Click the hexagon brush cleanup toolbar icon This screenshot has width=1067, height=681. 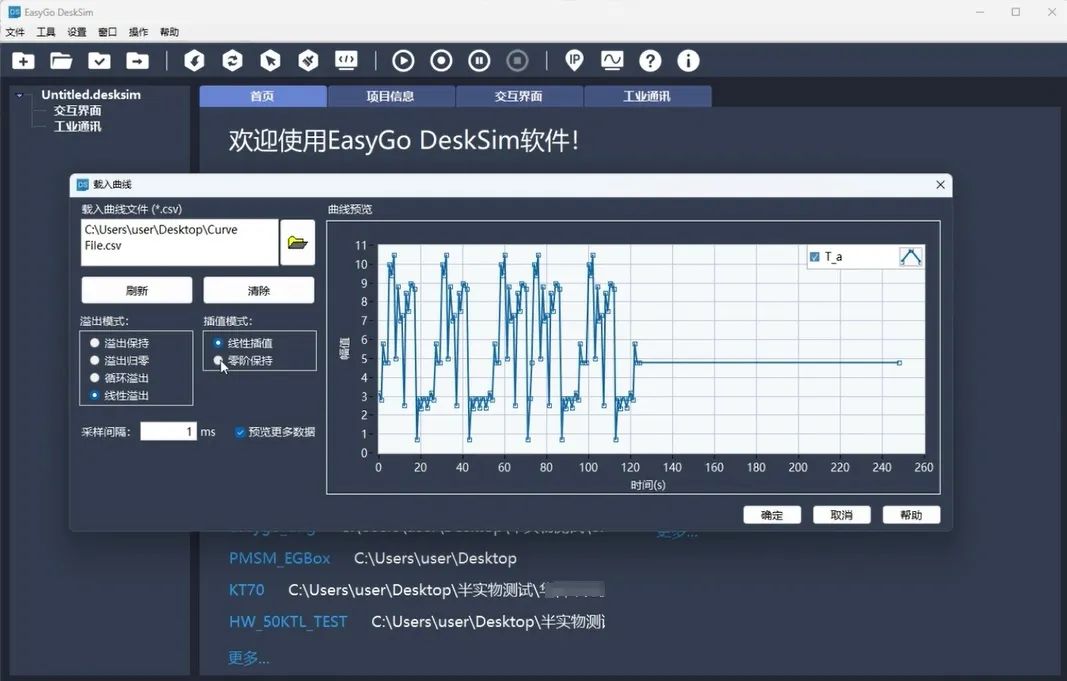click(x=308, y=61)
